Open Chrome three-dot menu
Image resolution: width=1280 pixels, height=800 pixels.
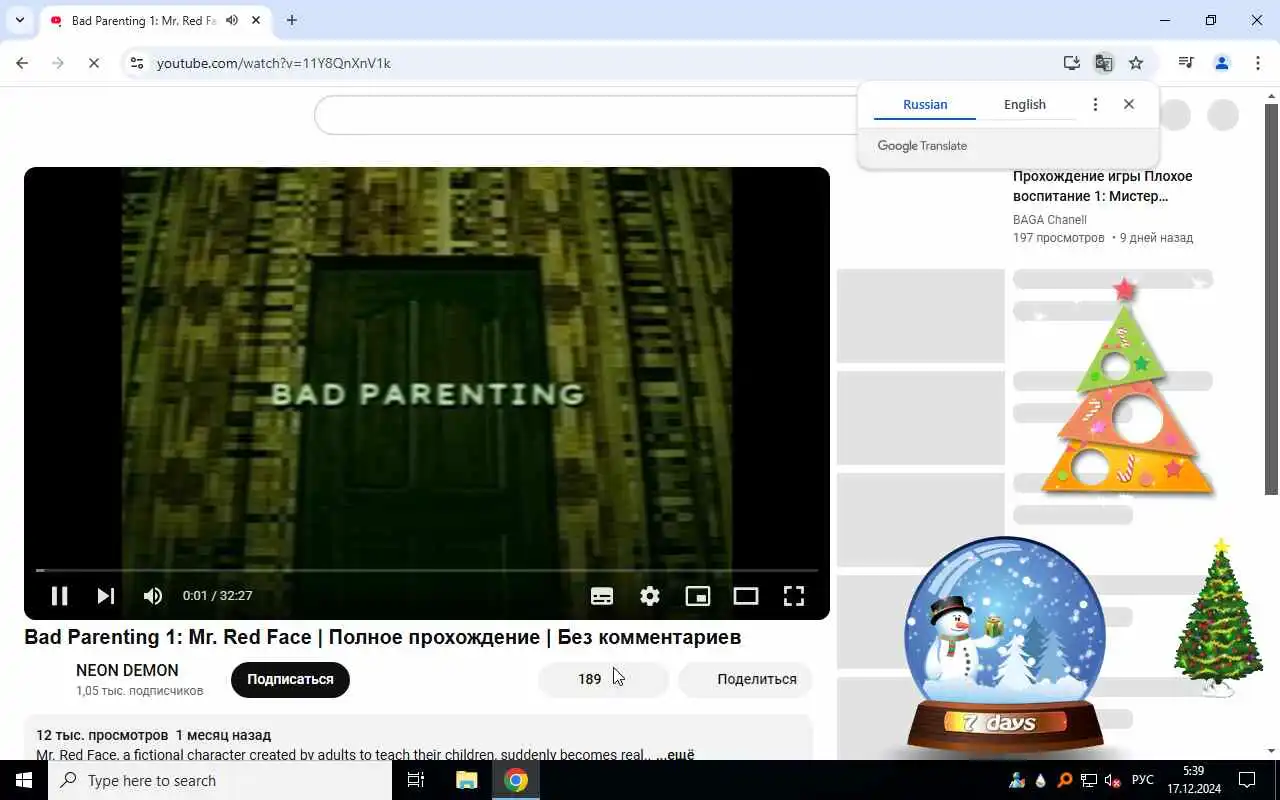(1258, 63)
